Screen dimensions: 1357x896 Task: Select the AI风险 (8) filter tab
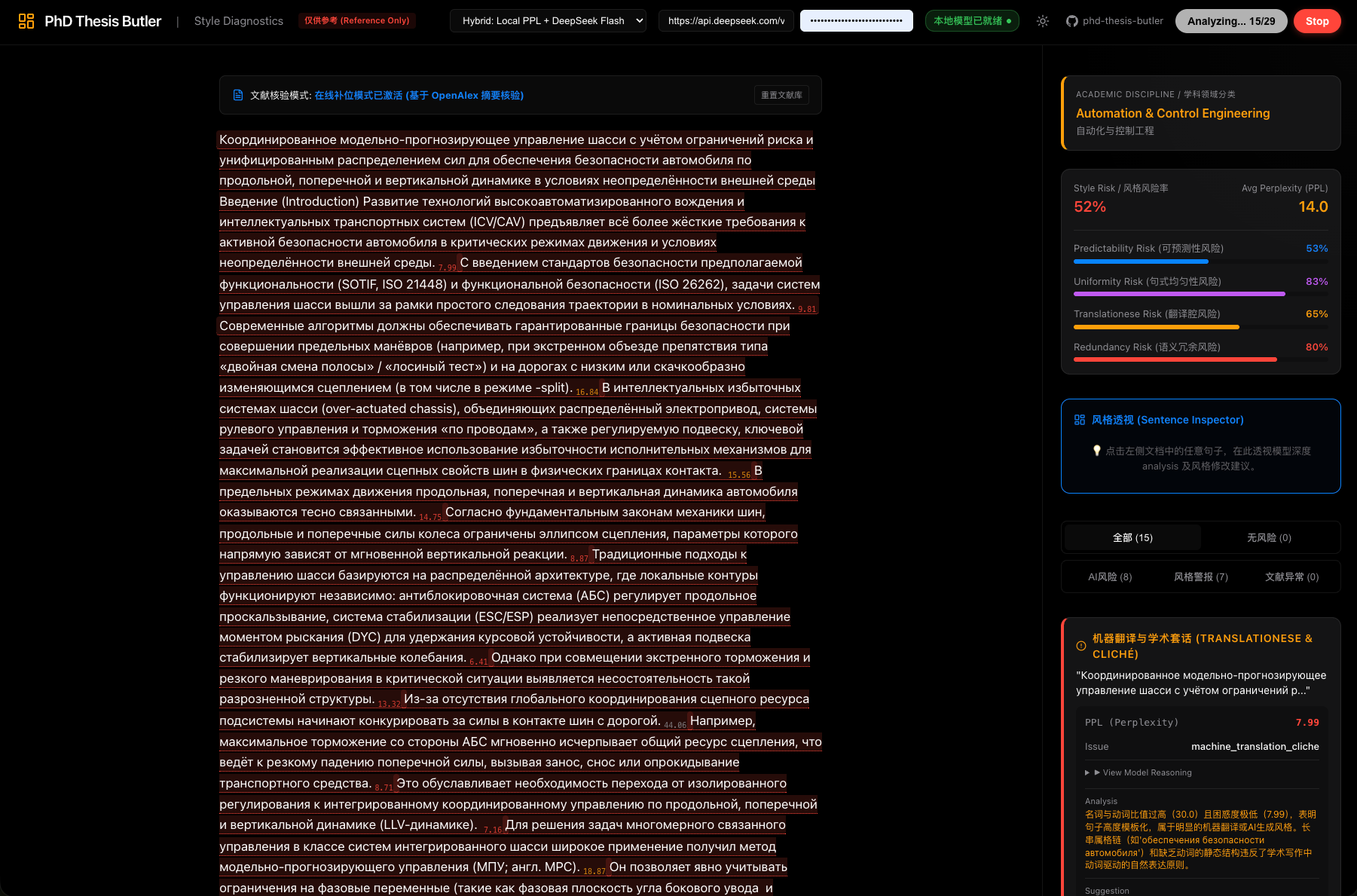1110,576
